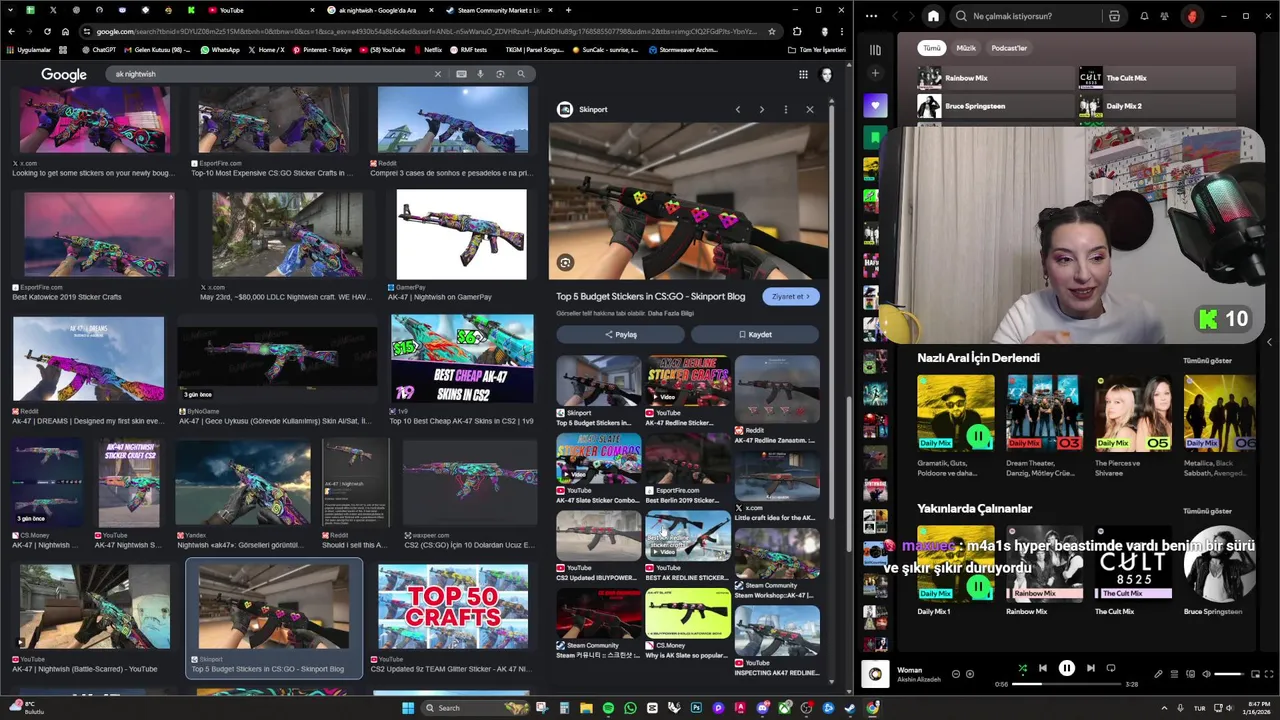Open TOP 50 CRAFTS YouTube image result
Image resolution: width=1280 pixels, height=720 pixels.
click(453, 606)
